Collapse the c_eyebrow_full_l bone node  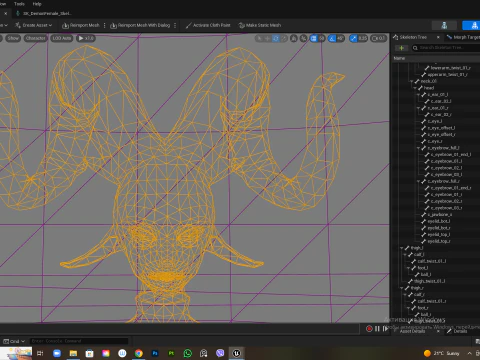point(419,148)
